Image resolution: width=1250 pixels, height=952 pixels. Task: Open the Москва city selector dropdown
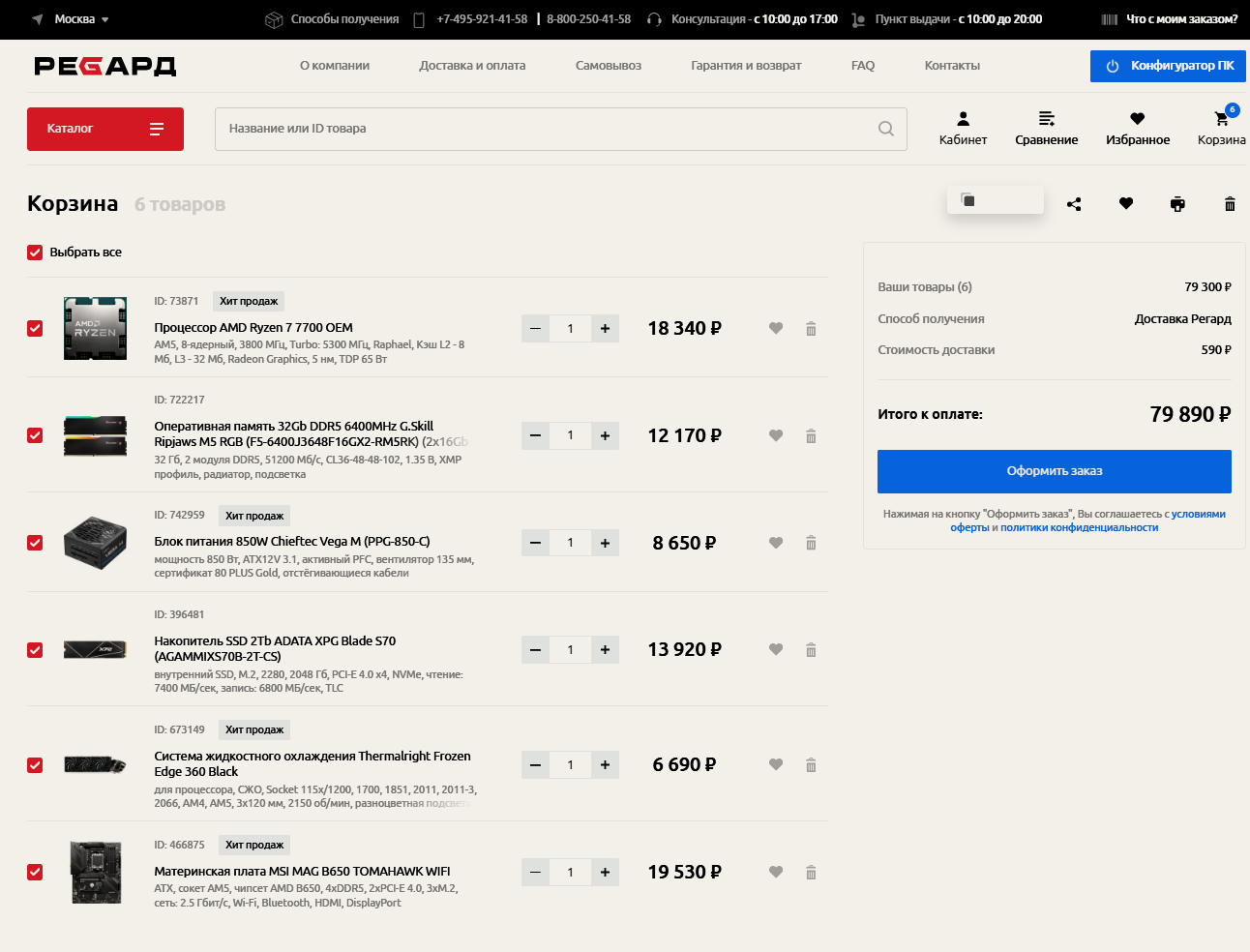pos(71,19)
